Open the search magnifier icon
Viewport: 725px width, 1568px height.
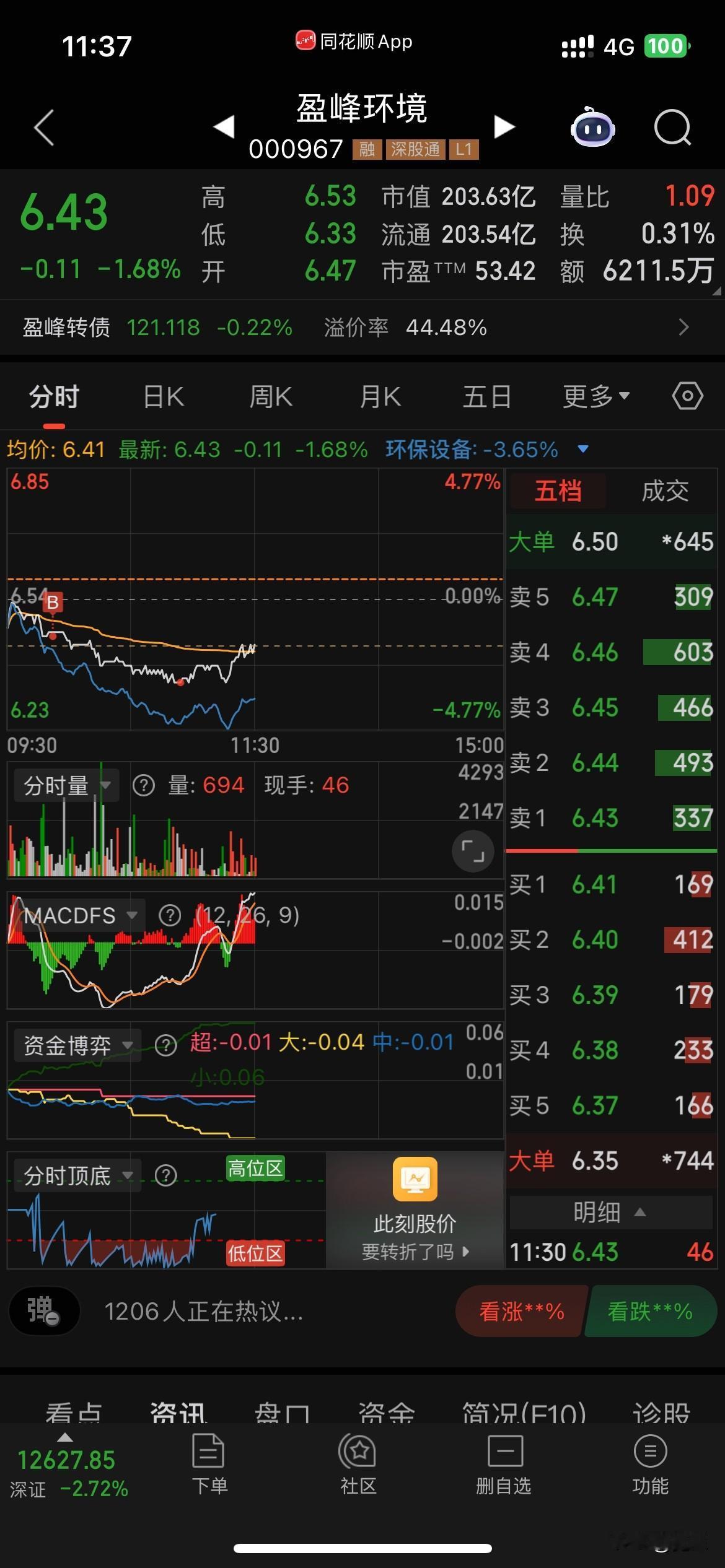672,128
